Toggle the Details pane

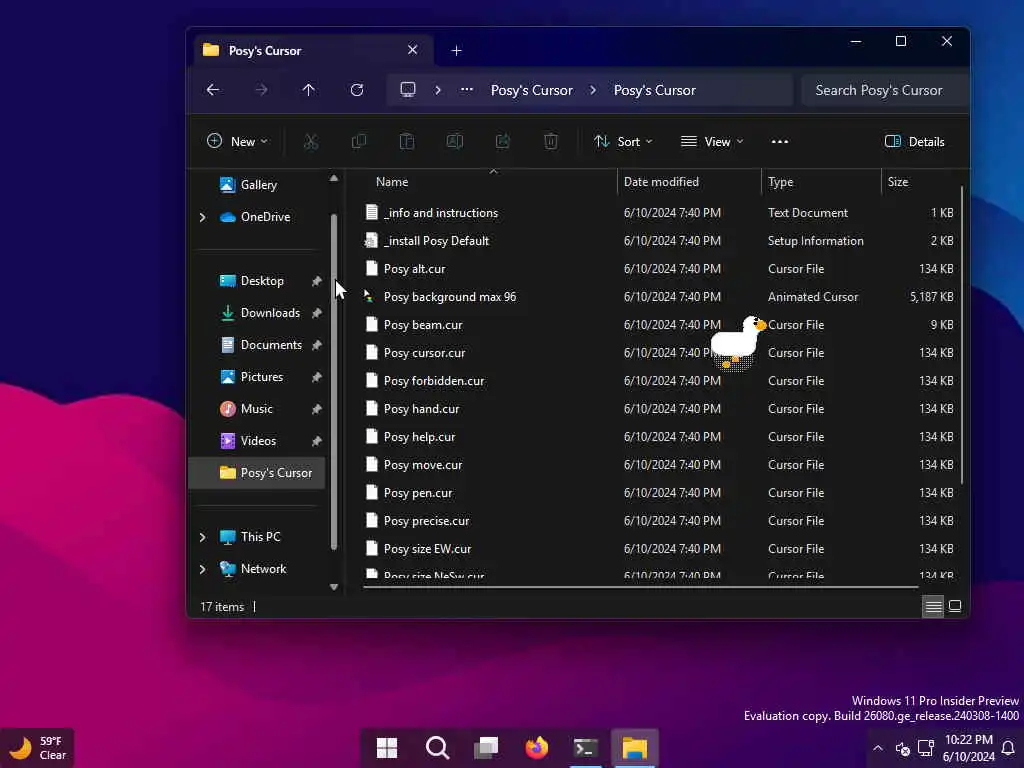(x=914, y=142)
